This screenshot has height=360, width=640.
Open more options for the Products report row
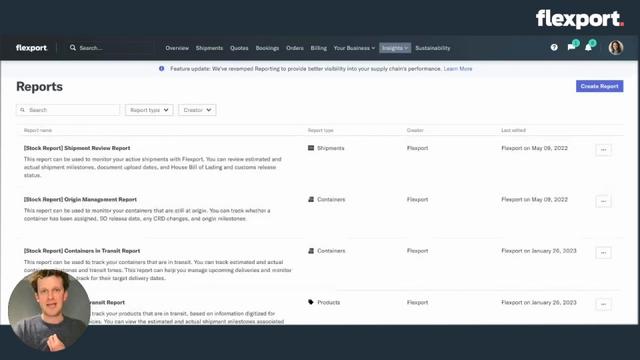[x=603, y=304]
